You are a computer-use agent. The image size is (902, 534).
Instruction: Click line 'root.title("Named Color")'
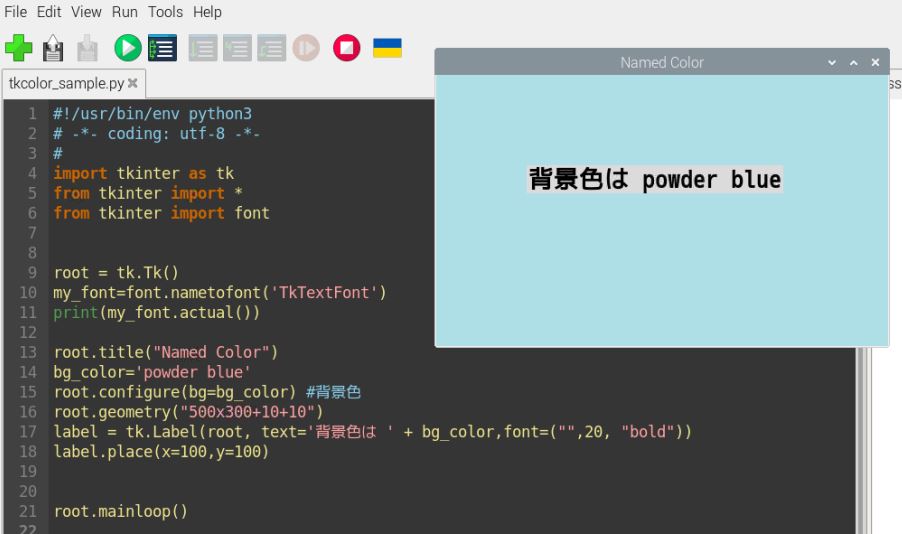pos(166,352)
